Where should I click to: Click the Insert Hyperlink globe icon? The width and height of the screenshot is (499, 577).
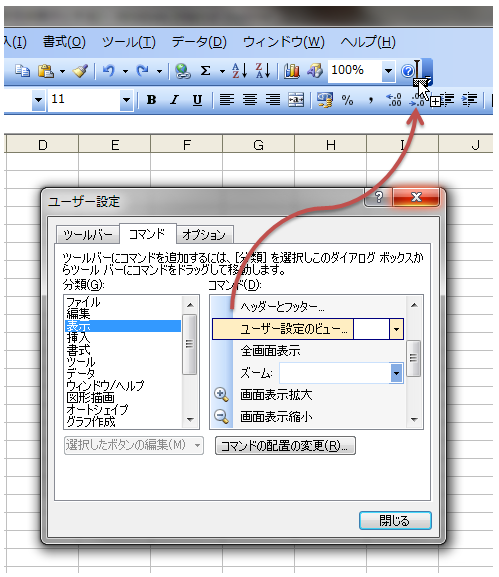click(x=182, y=71)
